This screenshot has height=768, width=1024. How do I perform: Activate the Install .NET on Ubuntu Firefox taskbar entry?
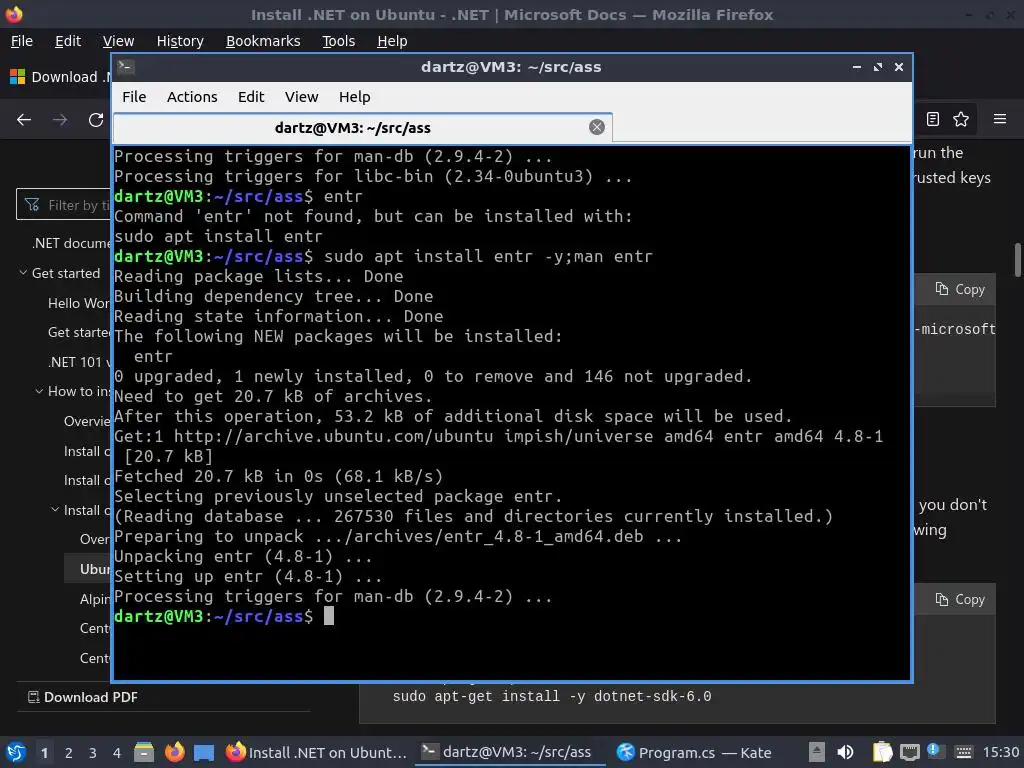(317, 752)
